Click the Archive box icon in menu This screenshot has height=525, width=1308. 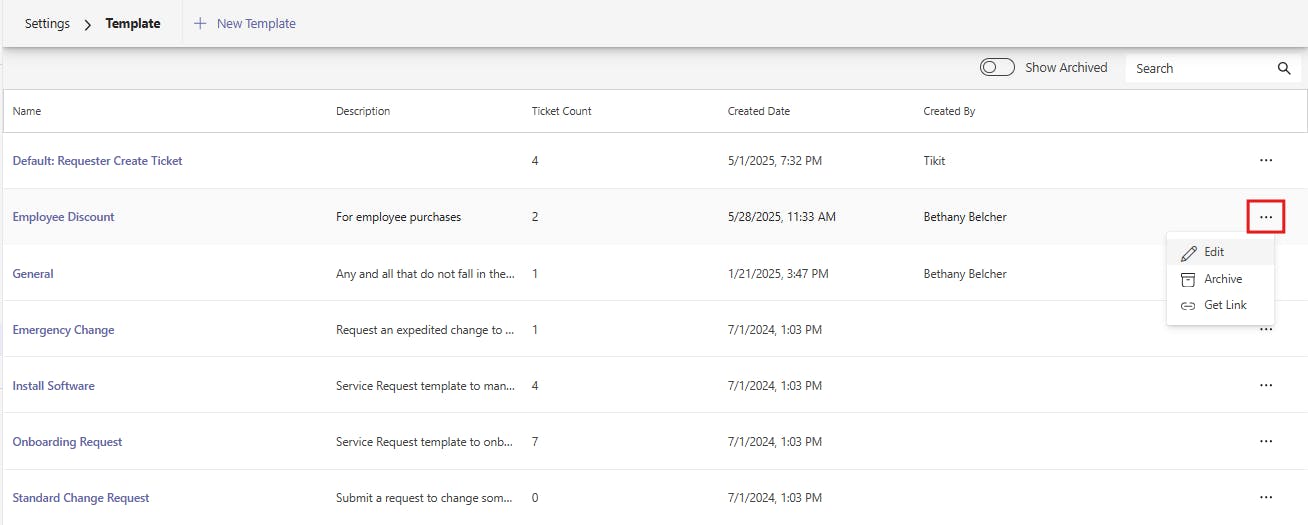click(x=1188, y=279)
